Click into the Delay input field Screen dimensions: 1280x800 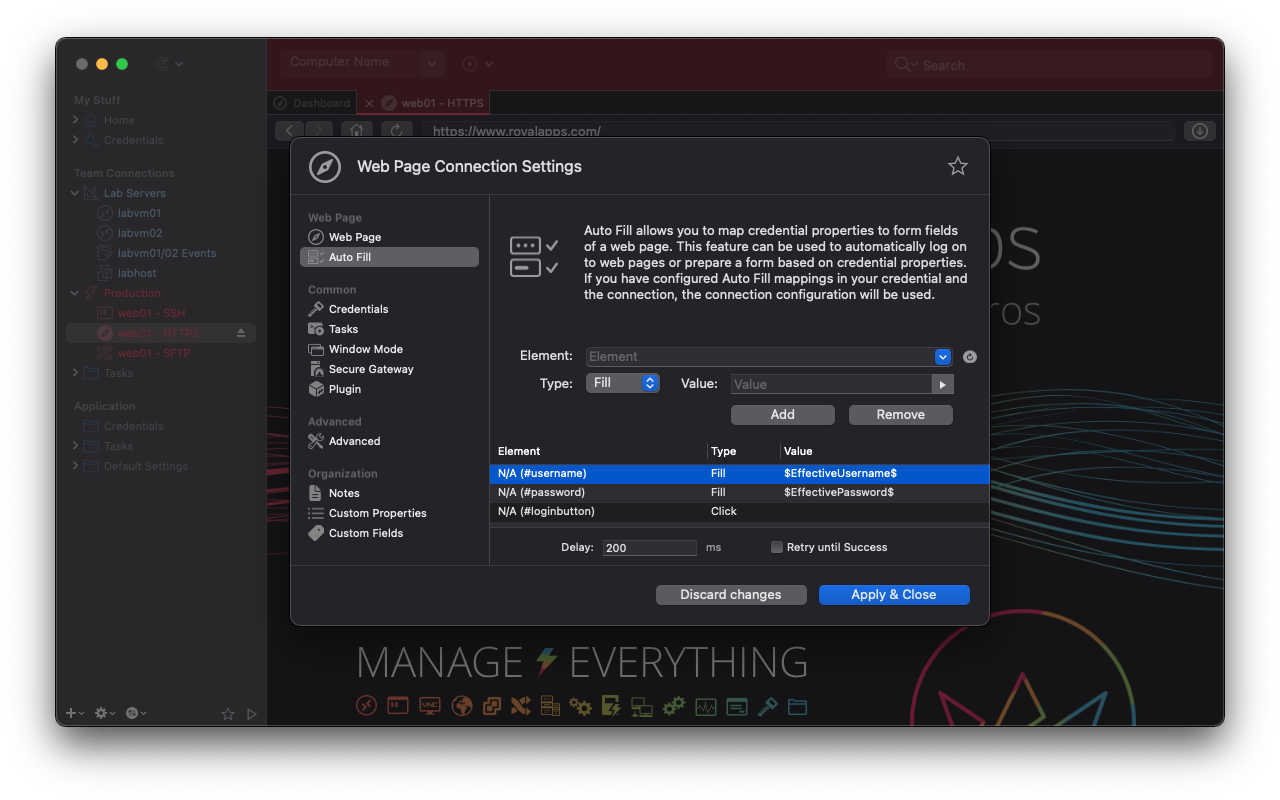tap(650, 548)
